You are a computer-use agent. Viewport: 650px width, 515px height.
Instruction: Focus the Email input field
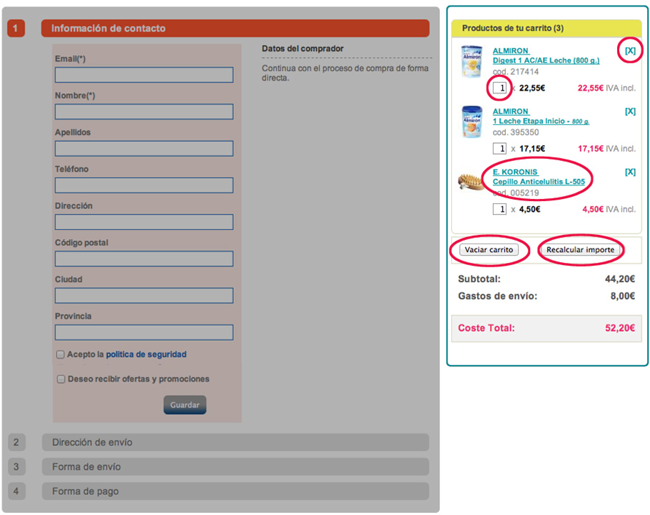(144, 75)
